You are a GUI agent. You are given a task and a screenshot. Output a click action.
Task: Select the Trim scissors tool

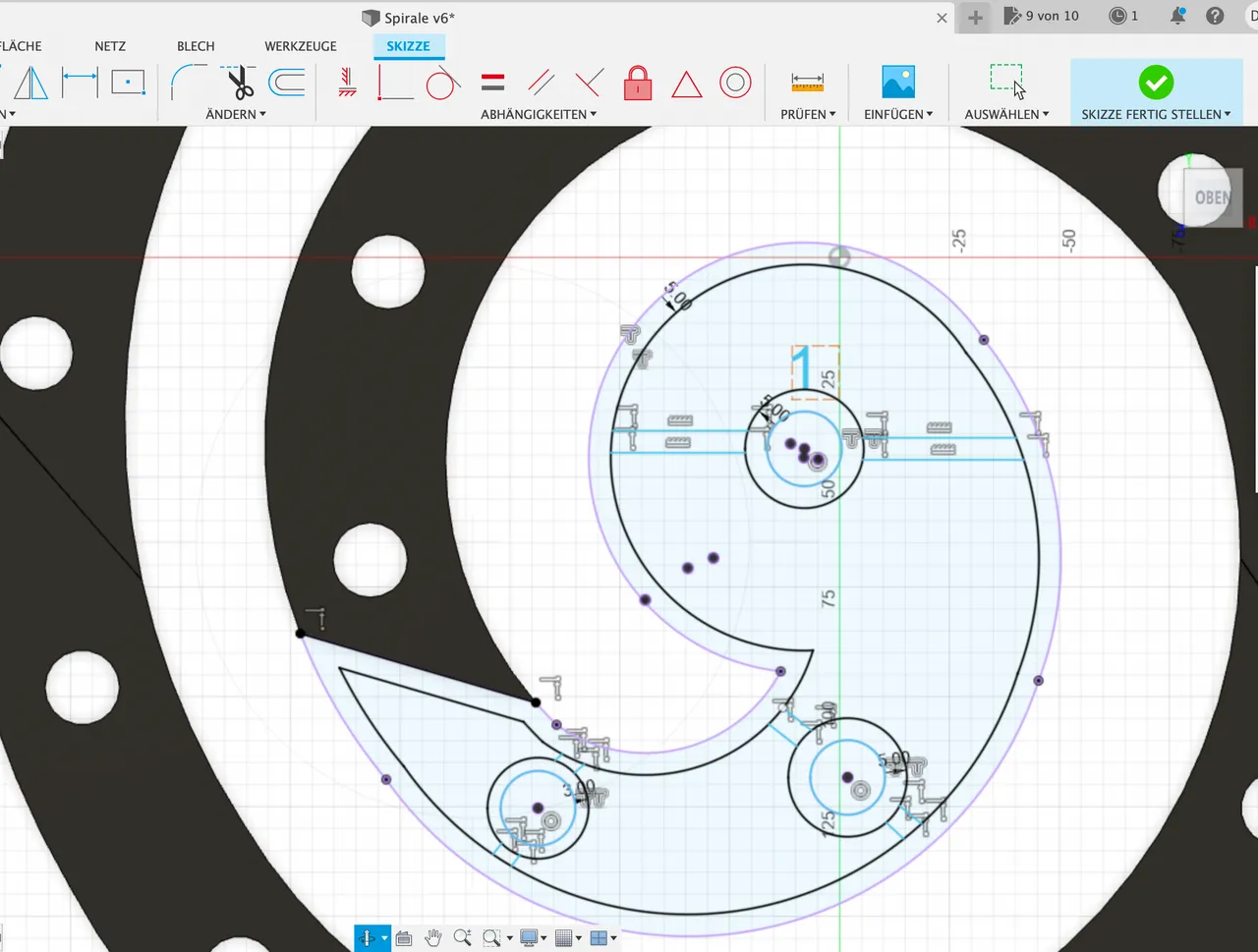pos(240,84)
